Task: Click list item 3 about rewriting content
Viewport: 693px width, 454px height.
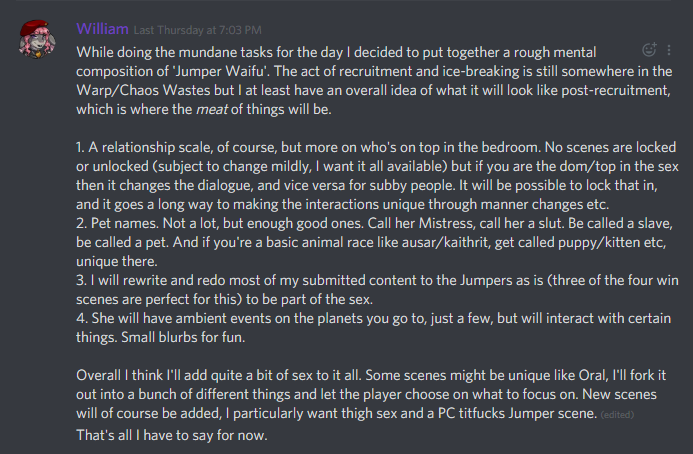Action: coord(377,290)
